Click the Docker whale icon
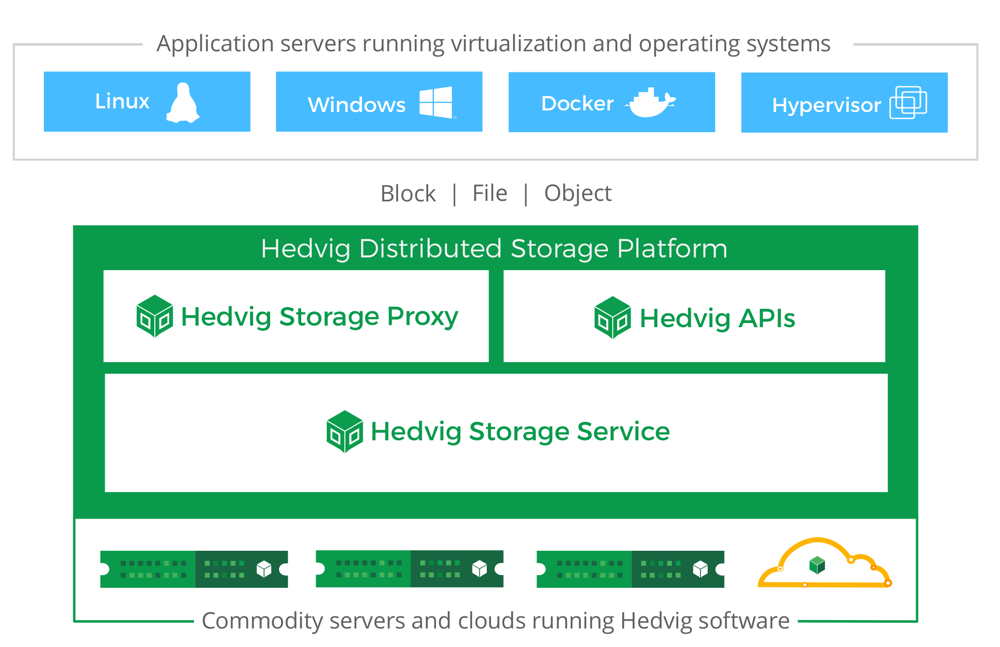Viewport: 1000px width, 647px height. [651, 102]
